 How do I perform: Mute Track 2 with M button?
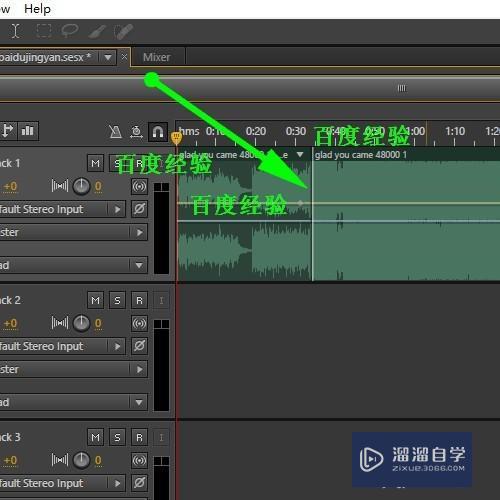click(x=95, y=300)
